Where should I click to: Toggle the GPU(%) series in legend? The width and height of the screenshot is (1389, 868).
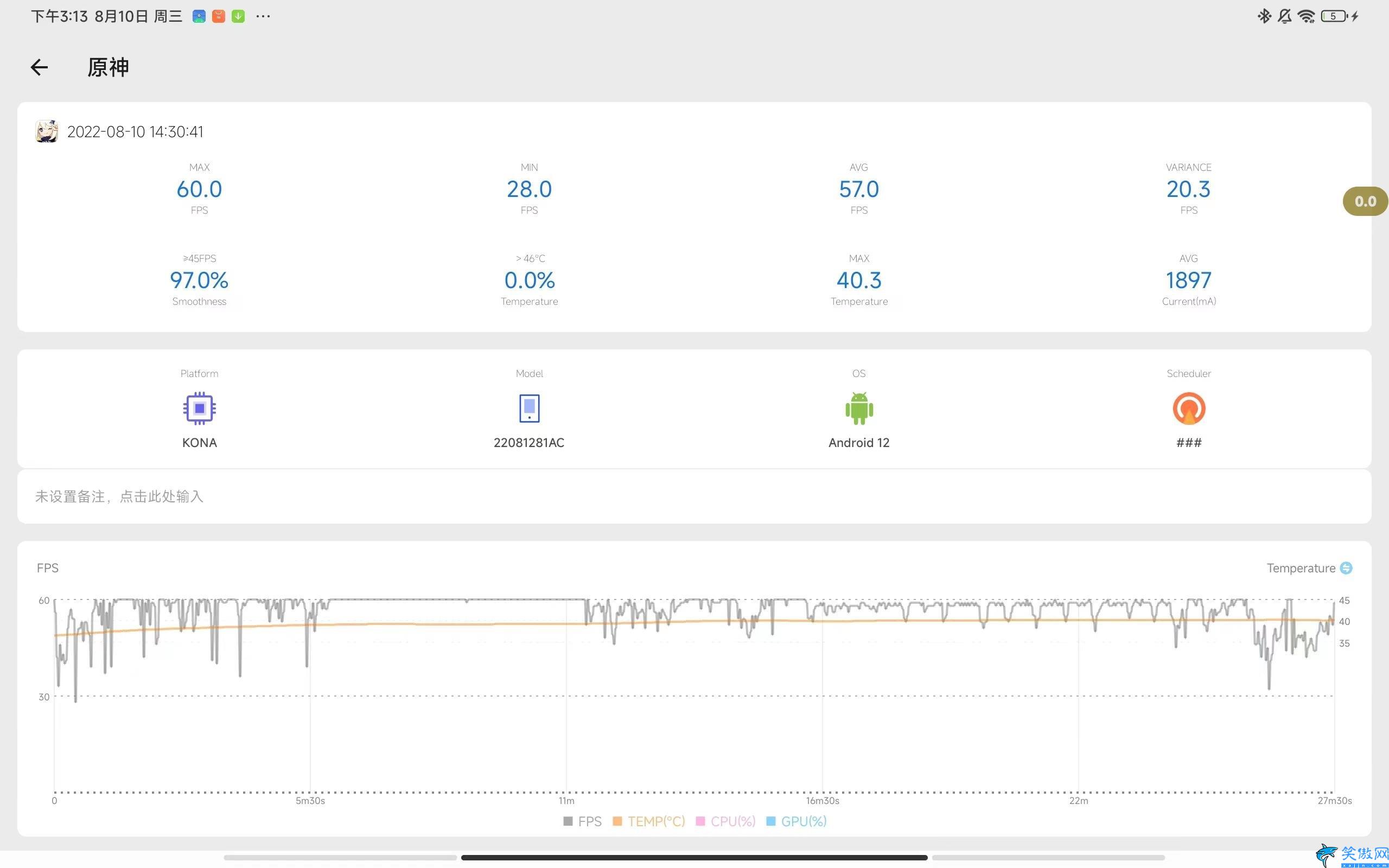pos(797,821)
